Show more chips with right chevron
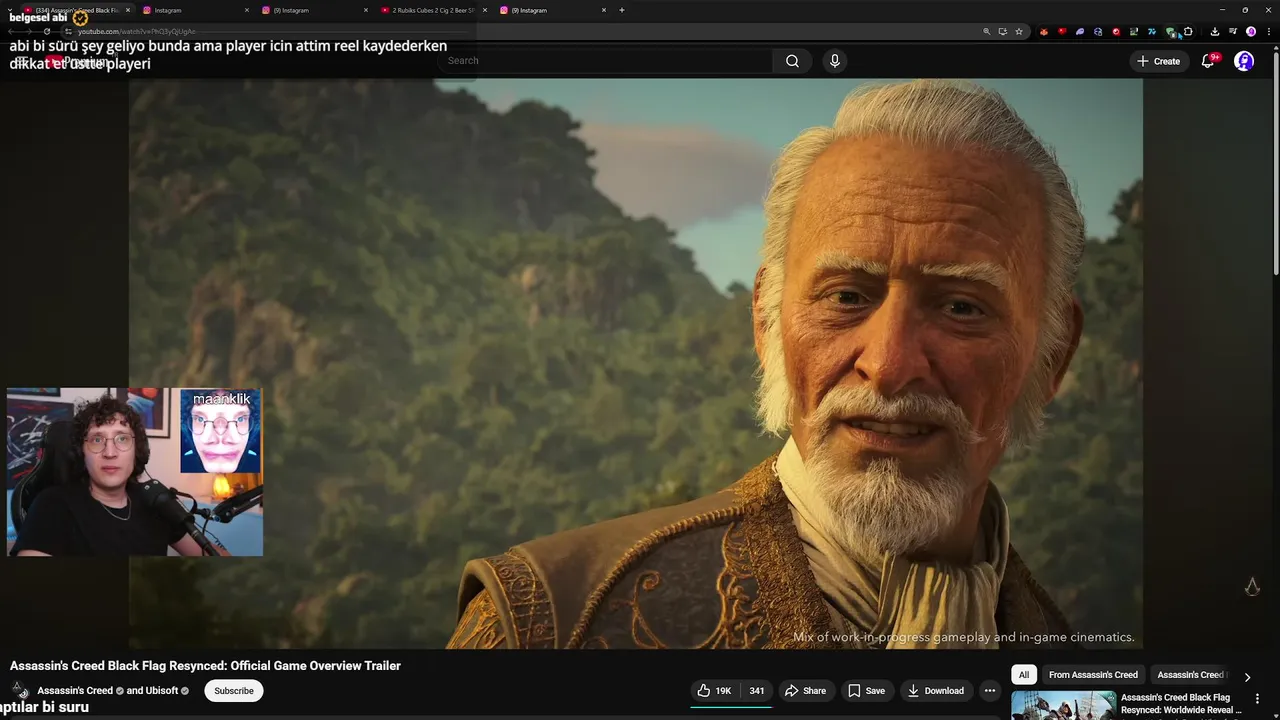 coord(1247,677)
